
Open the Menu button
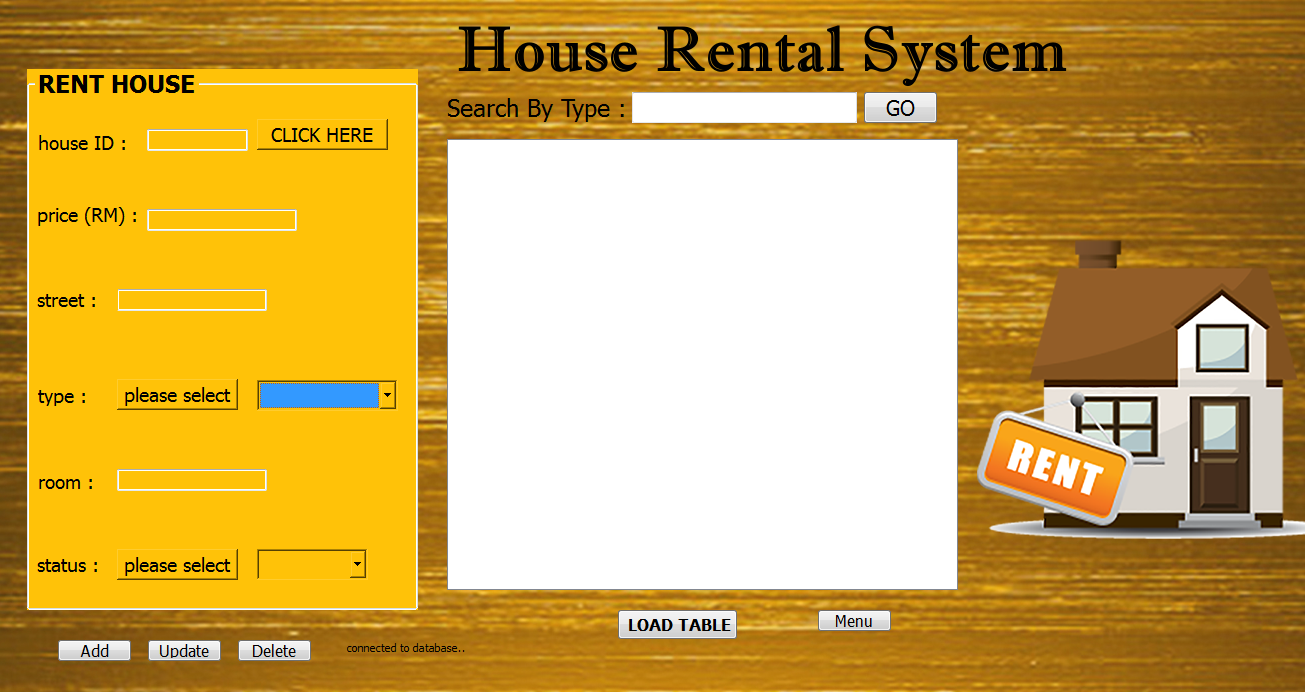tap(854, 620)
